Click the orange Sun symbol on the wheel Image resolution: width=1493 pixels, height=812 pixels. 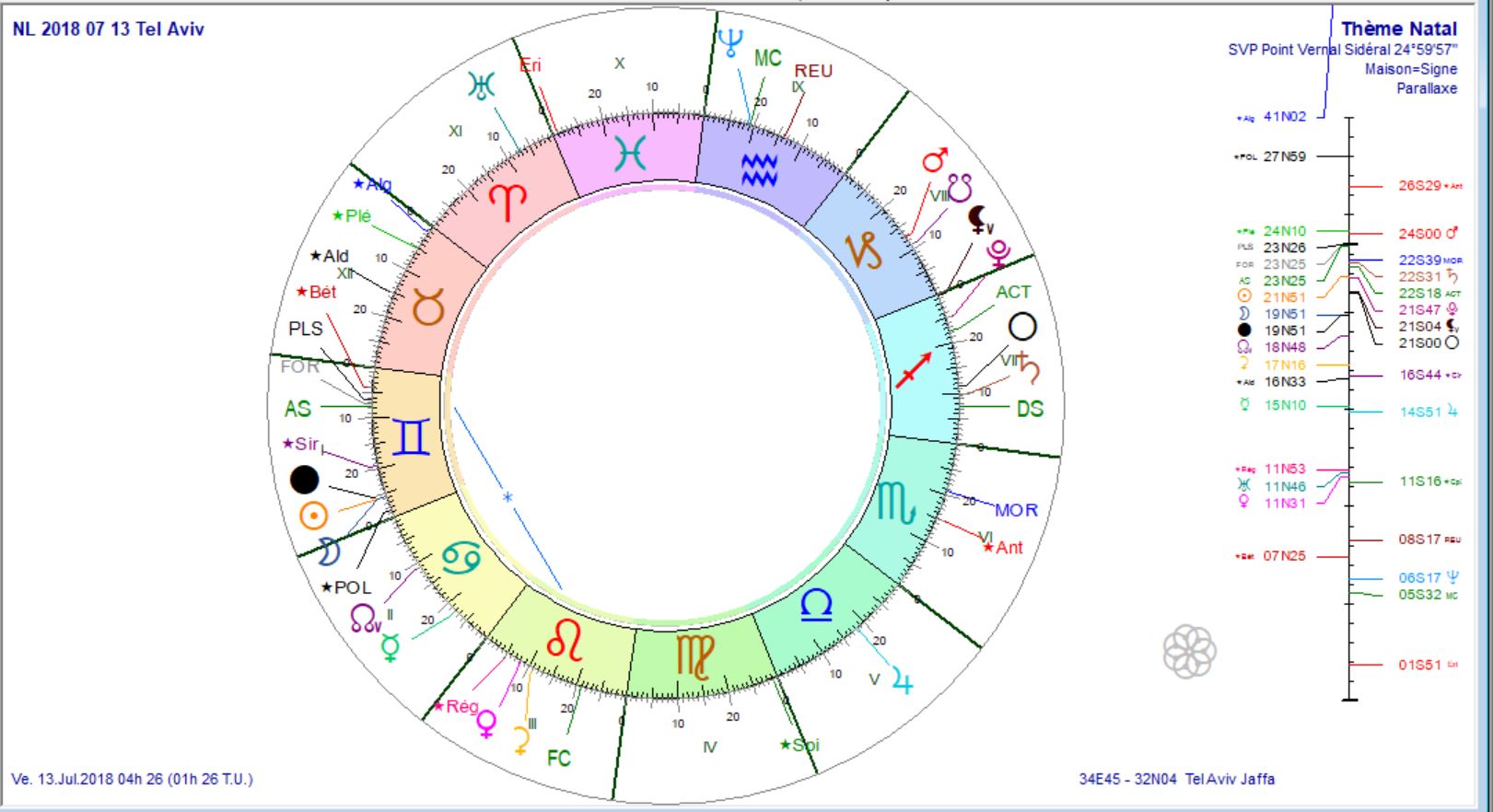(314, 516)
